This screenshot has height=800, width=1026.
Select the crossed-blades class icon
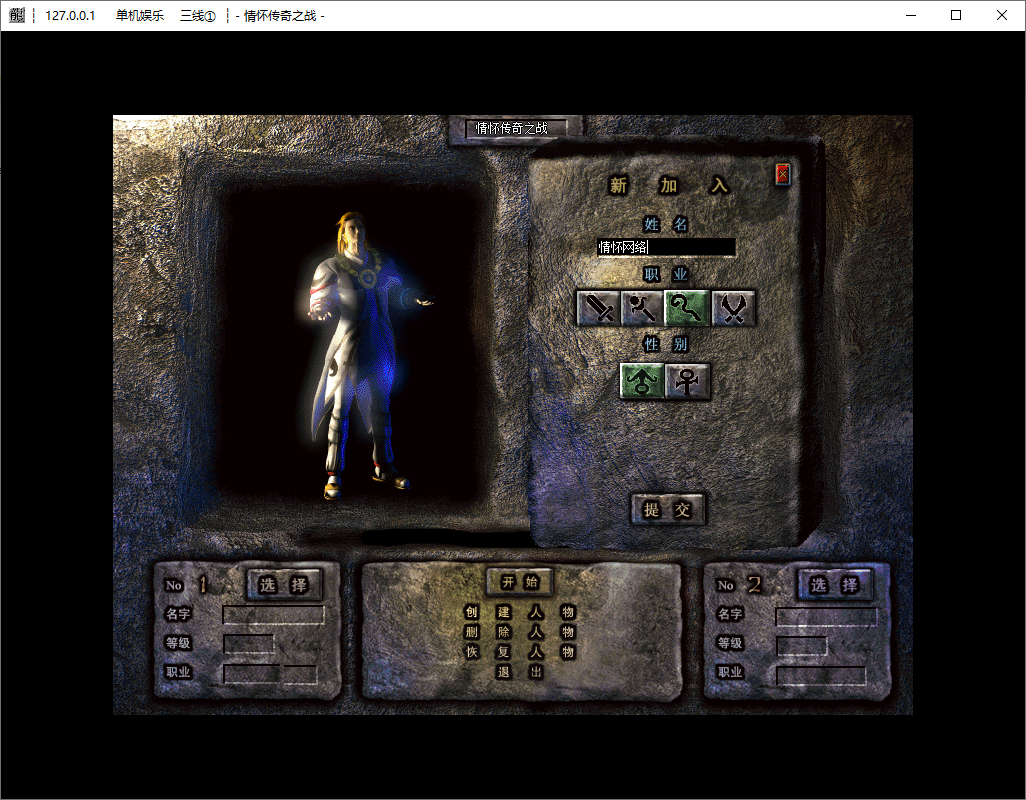tap(734, 308)
